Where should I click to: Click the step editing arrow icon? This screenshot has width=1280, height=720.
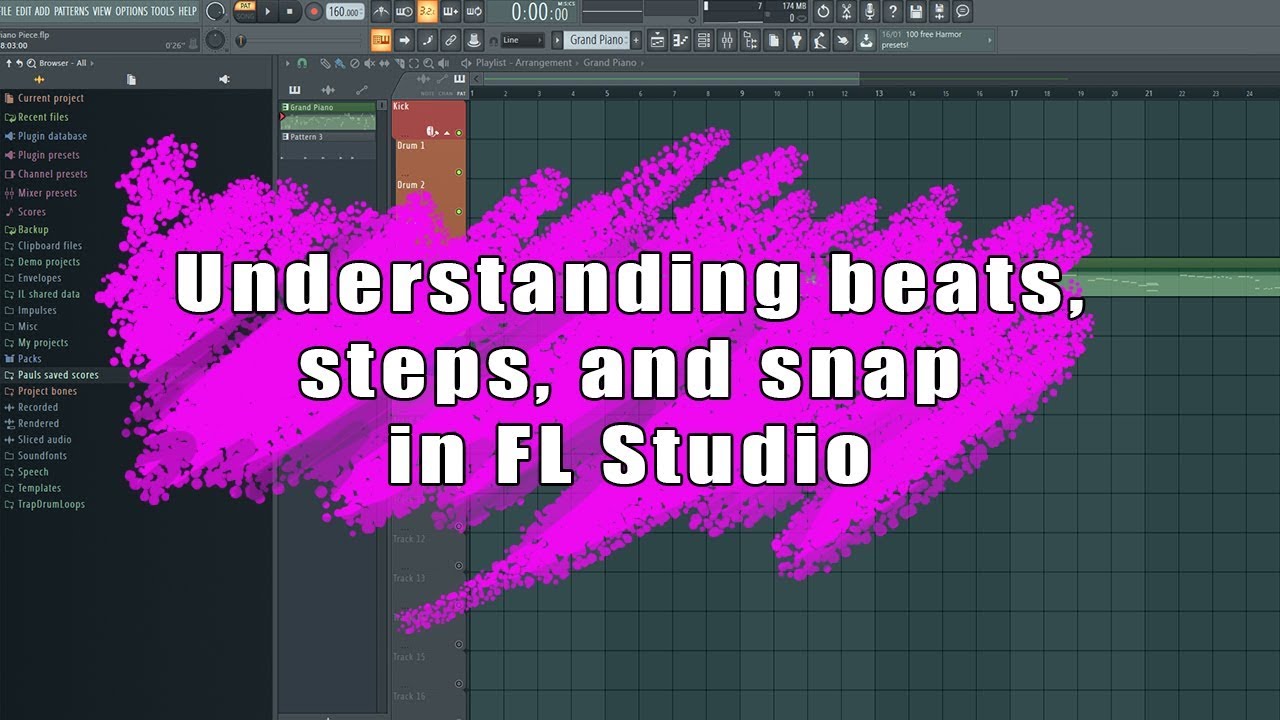tap(404, 40)
